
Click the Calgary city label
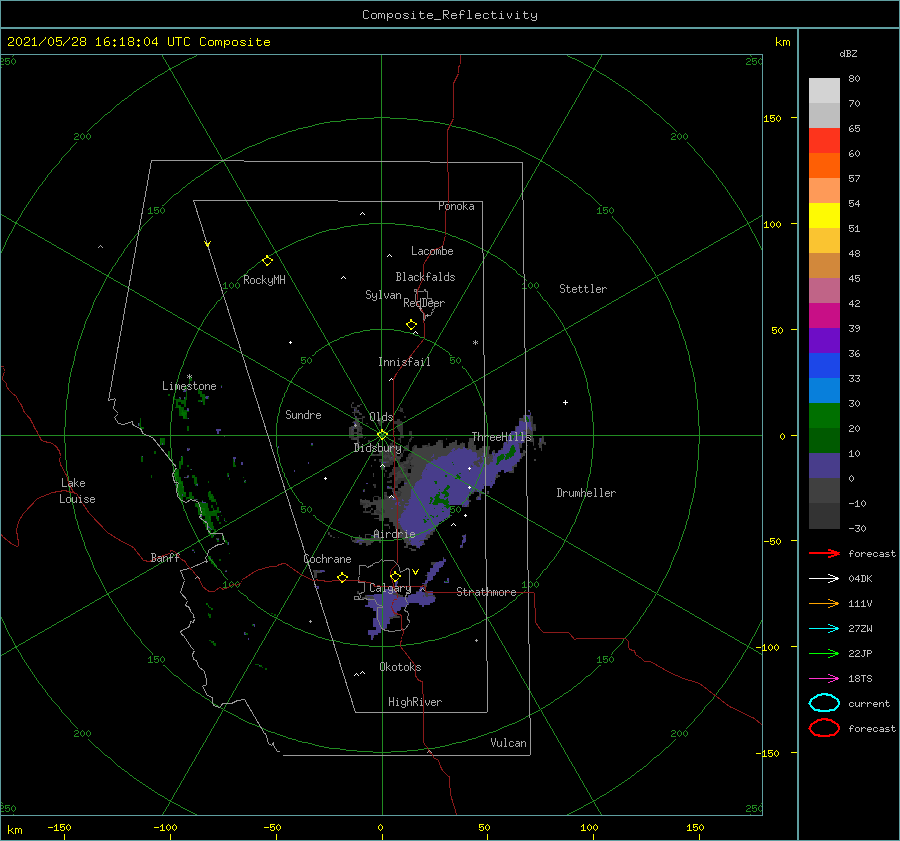coord(390,588)
